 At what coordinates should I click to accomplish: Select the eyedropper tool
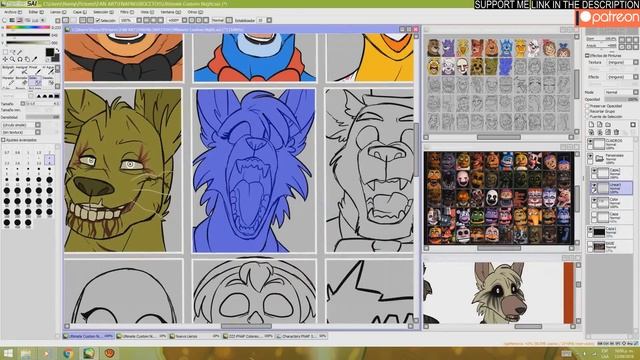pos(35,59)
